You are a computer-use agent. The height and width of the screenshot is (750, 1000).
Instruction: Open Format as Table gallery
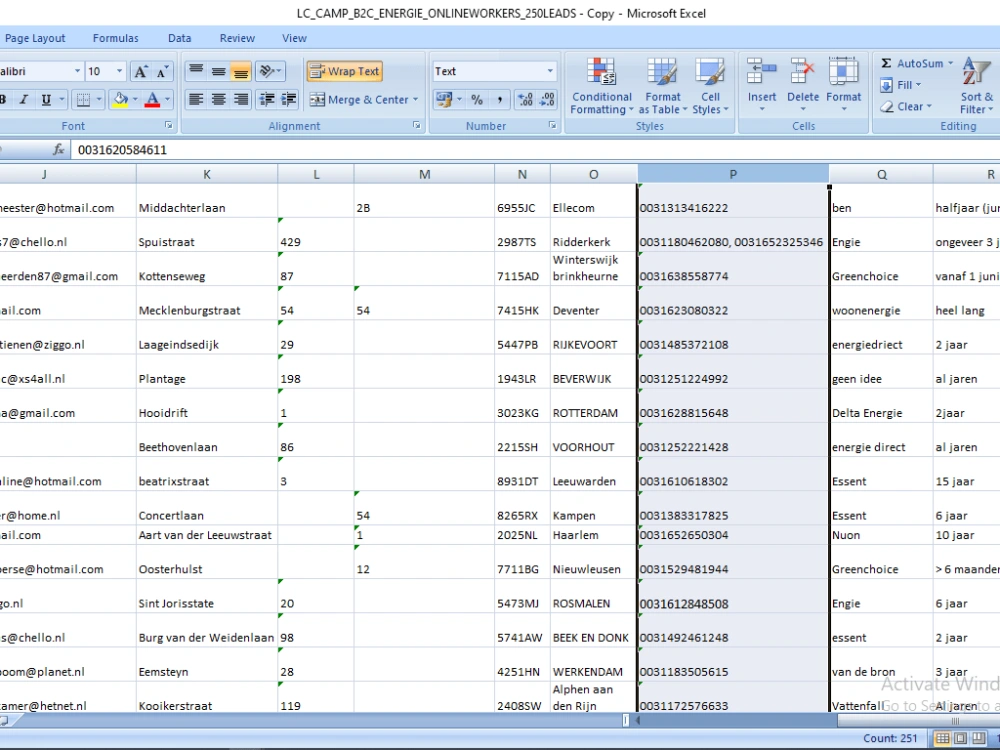(663, 87)
